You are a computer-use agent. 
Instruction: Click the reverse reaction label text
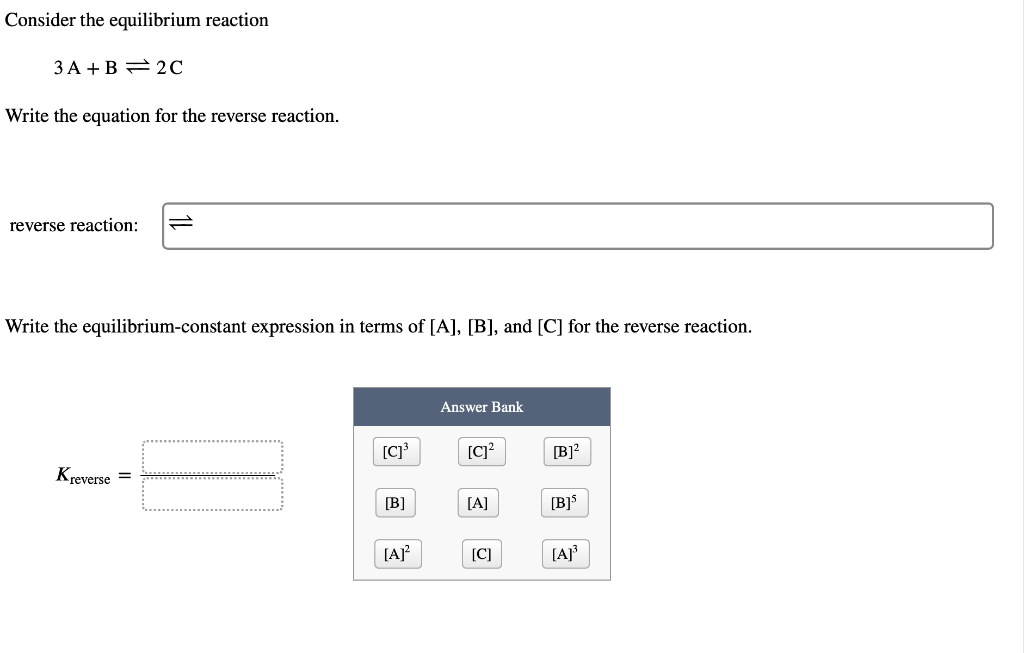pos(73,225)
